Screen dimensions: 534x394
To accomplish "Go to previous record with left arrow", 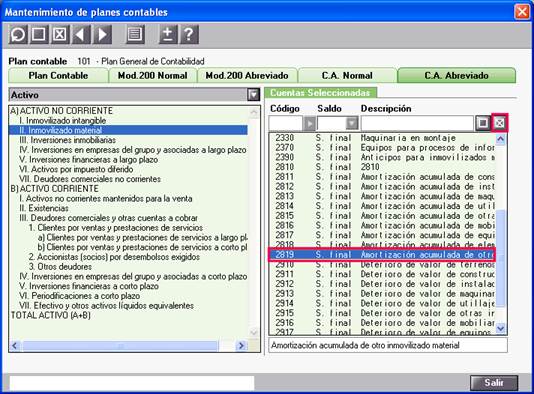I will click(x=81, y=34).
